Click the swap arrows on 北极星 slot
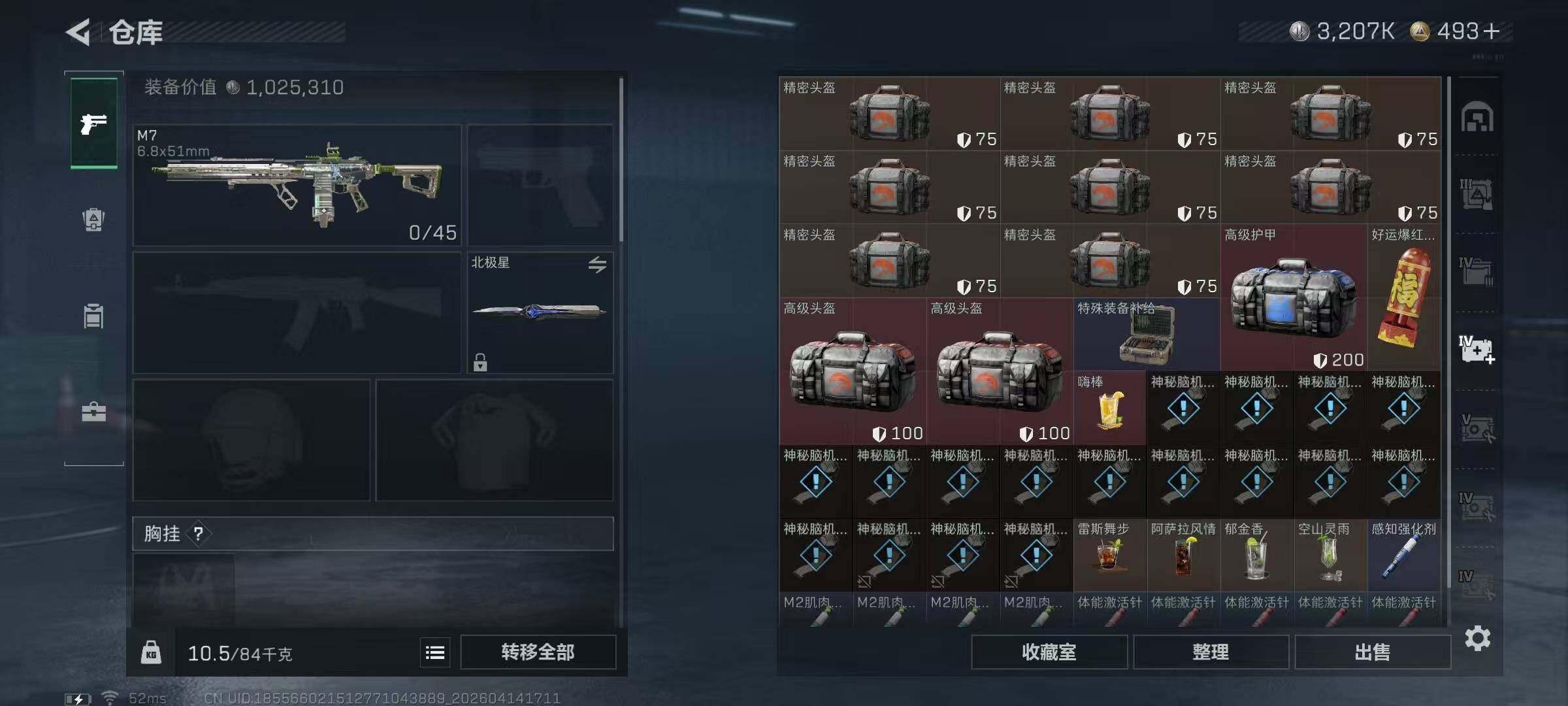This screenshot has width=1568, height=706. (597, 265)
